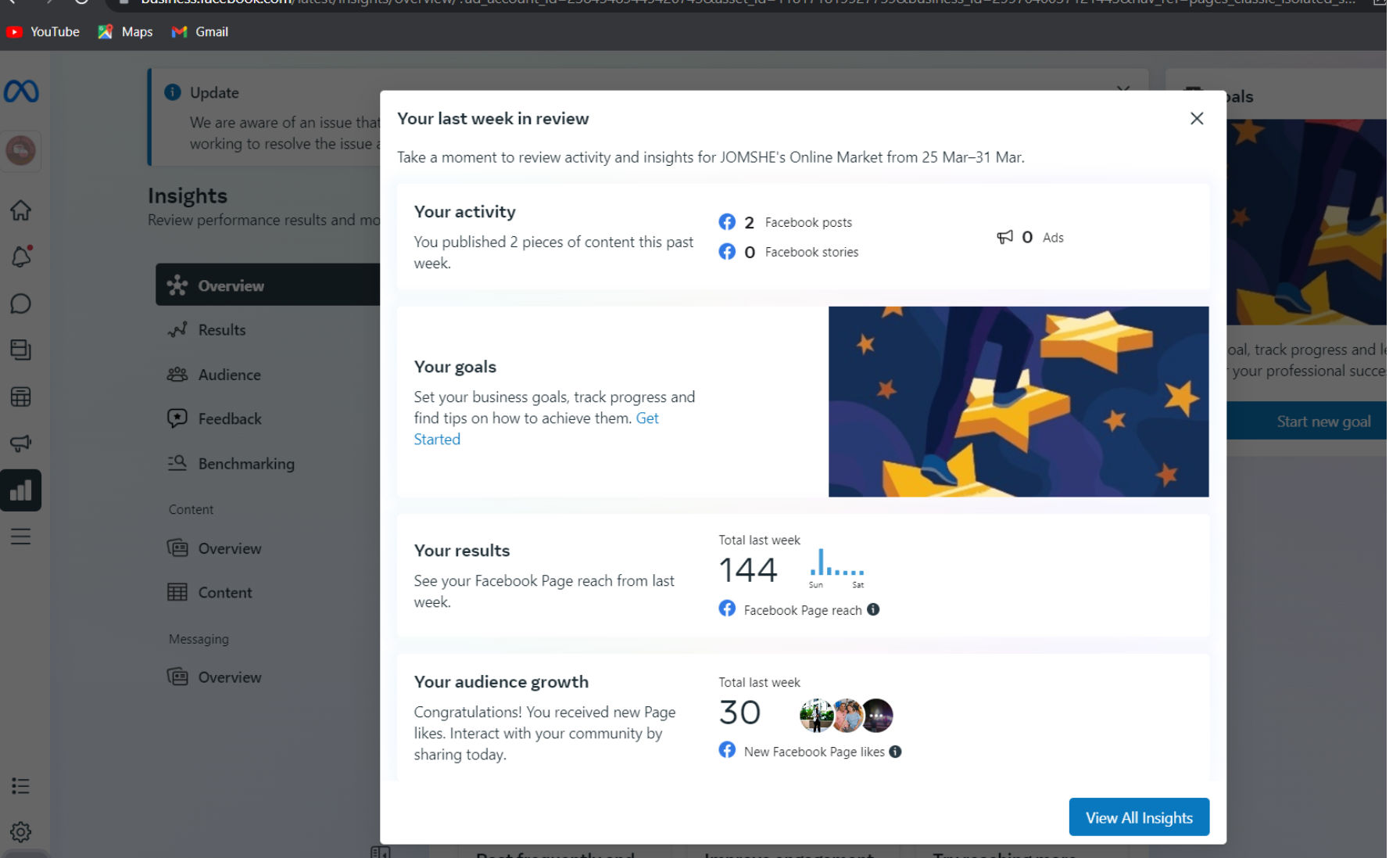Click the new followers profile photos cluster
The width and height of the screenshot is (1400, 858).
coord(847,715)
